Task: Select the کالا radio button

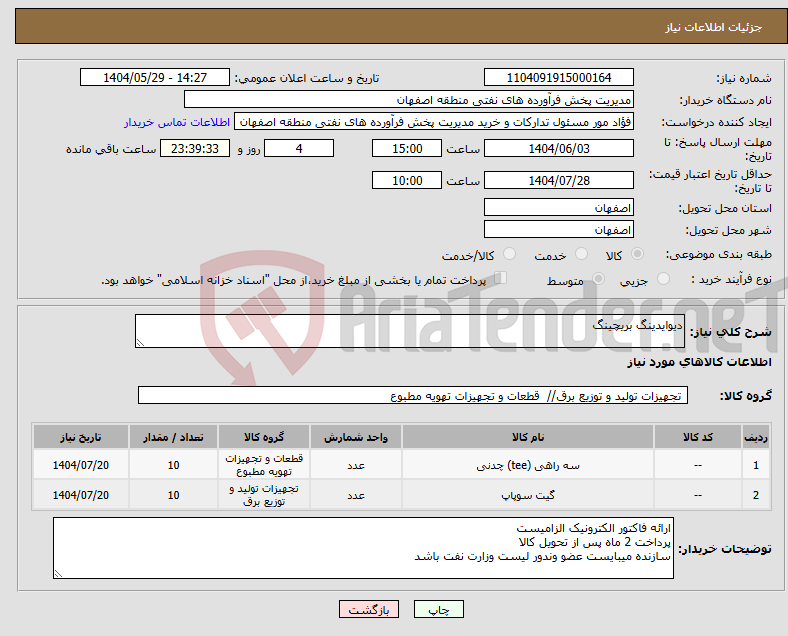Action: pyautogui.click(x=637, y=254)
